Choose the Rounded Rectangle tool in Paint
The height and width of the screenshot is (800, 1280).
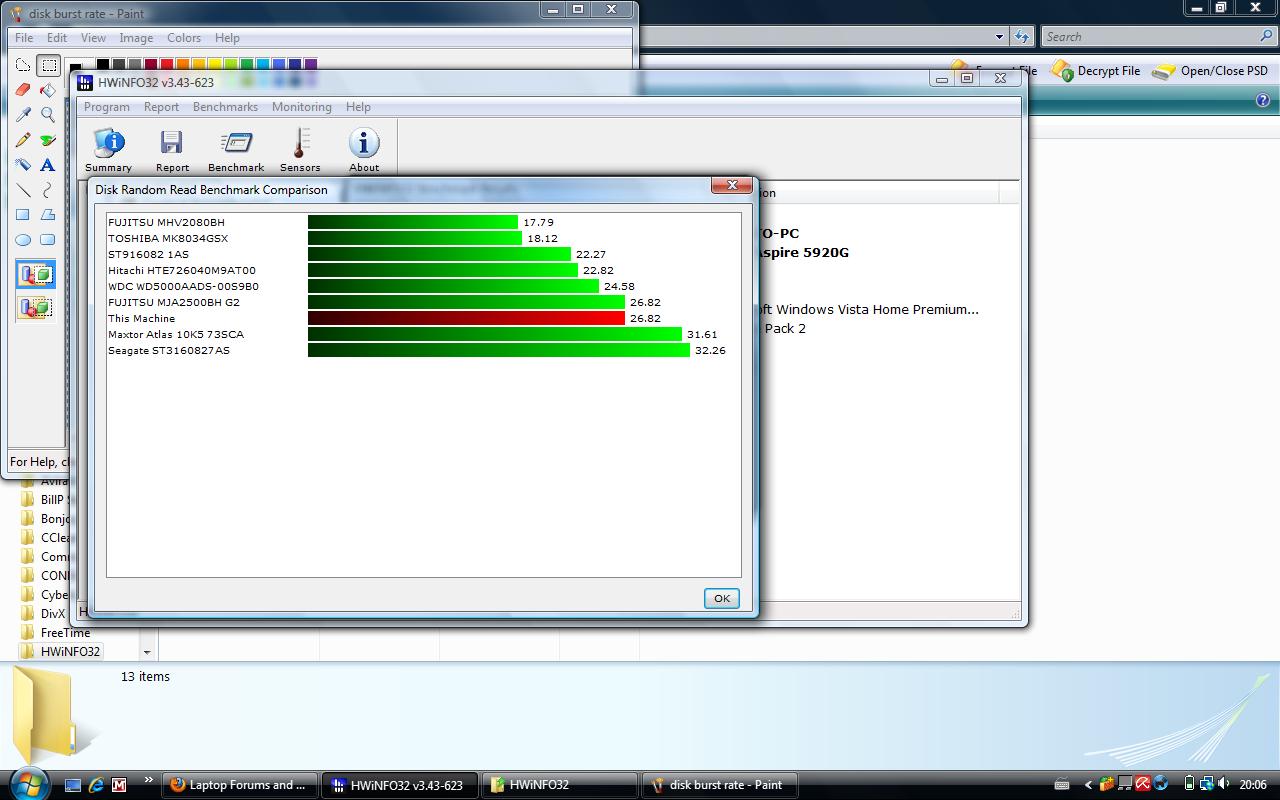[47, 240]
